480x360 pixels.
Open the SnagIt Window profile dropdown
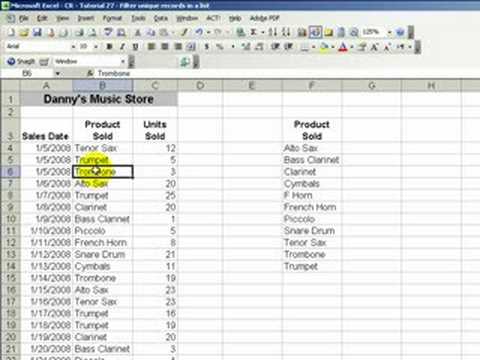point(123,61)
